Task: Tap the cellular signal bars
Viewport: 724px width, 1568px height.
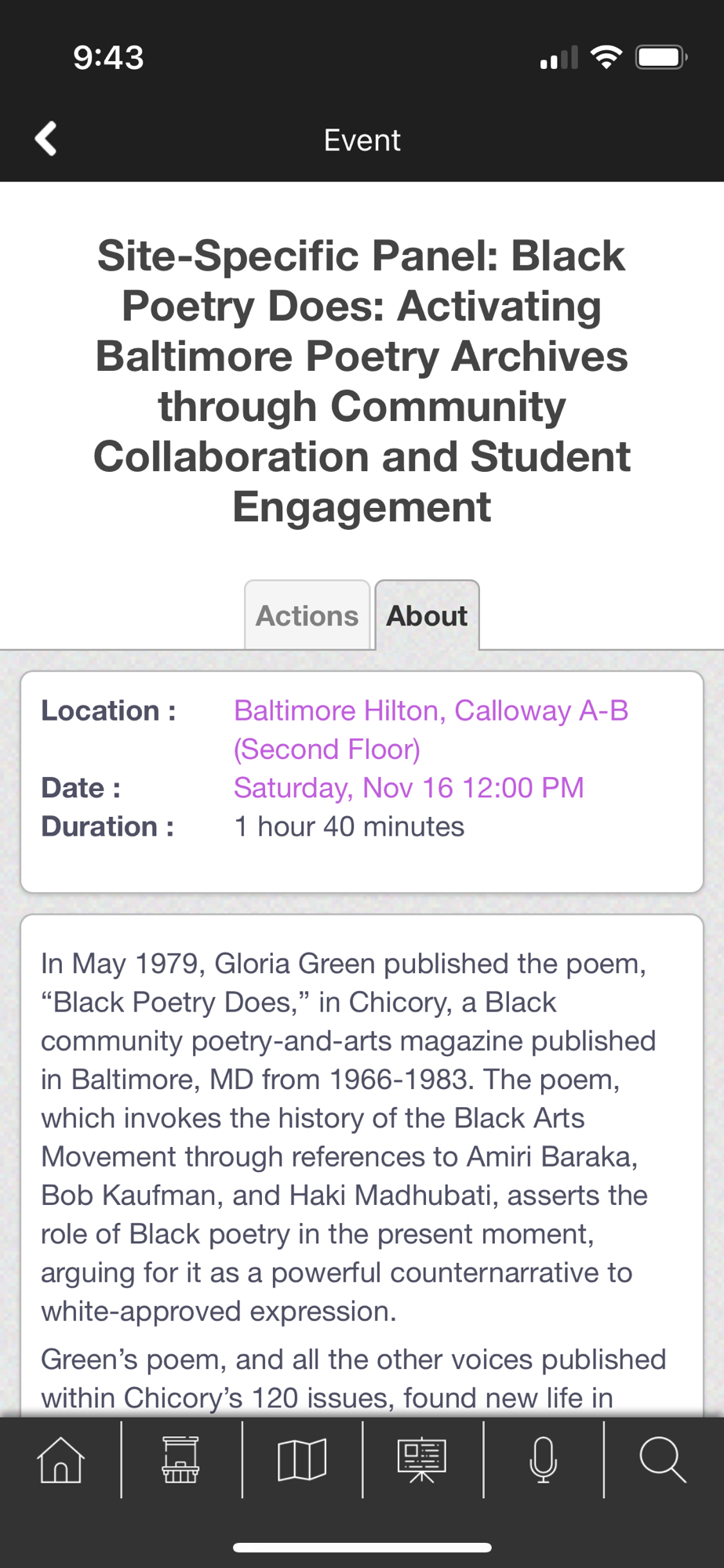Action: tap(558, 57)
